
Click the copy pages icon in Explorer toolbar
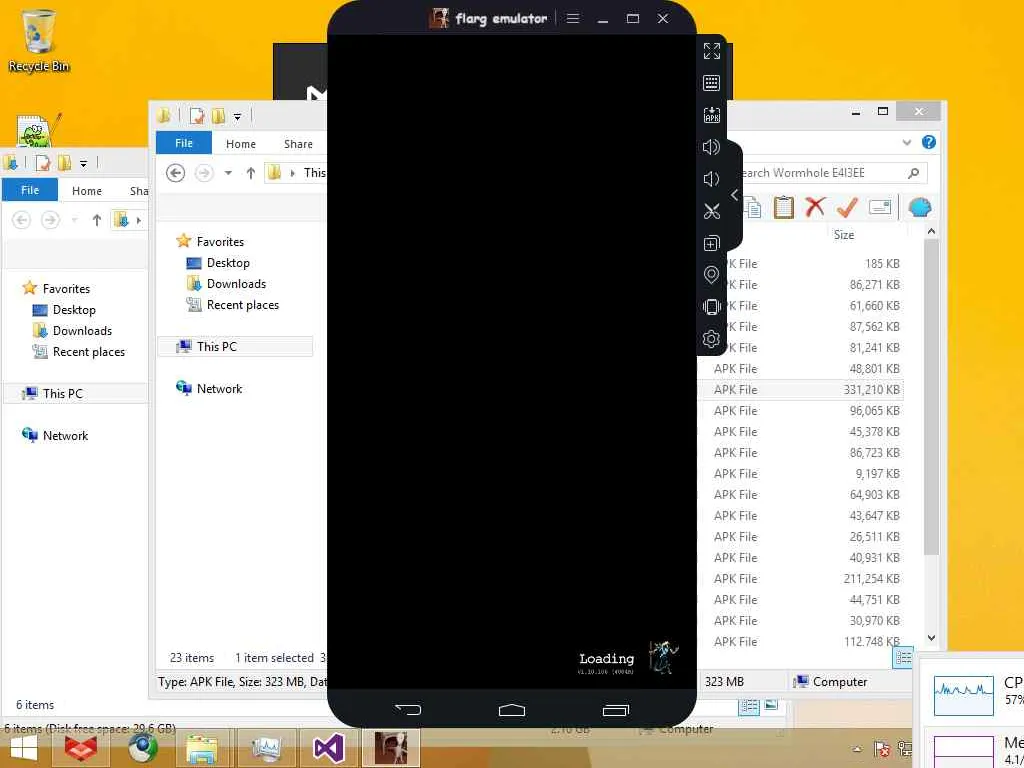click(752, 207)
